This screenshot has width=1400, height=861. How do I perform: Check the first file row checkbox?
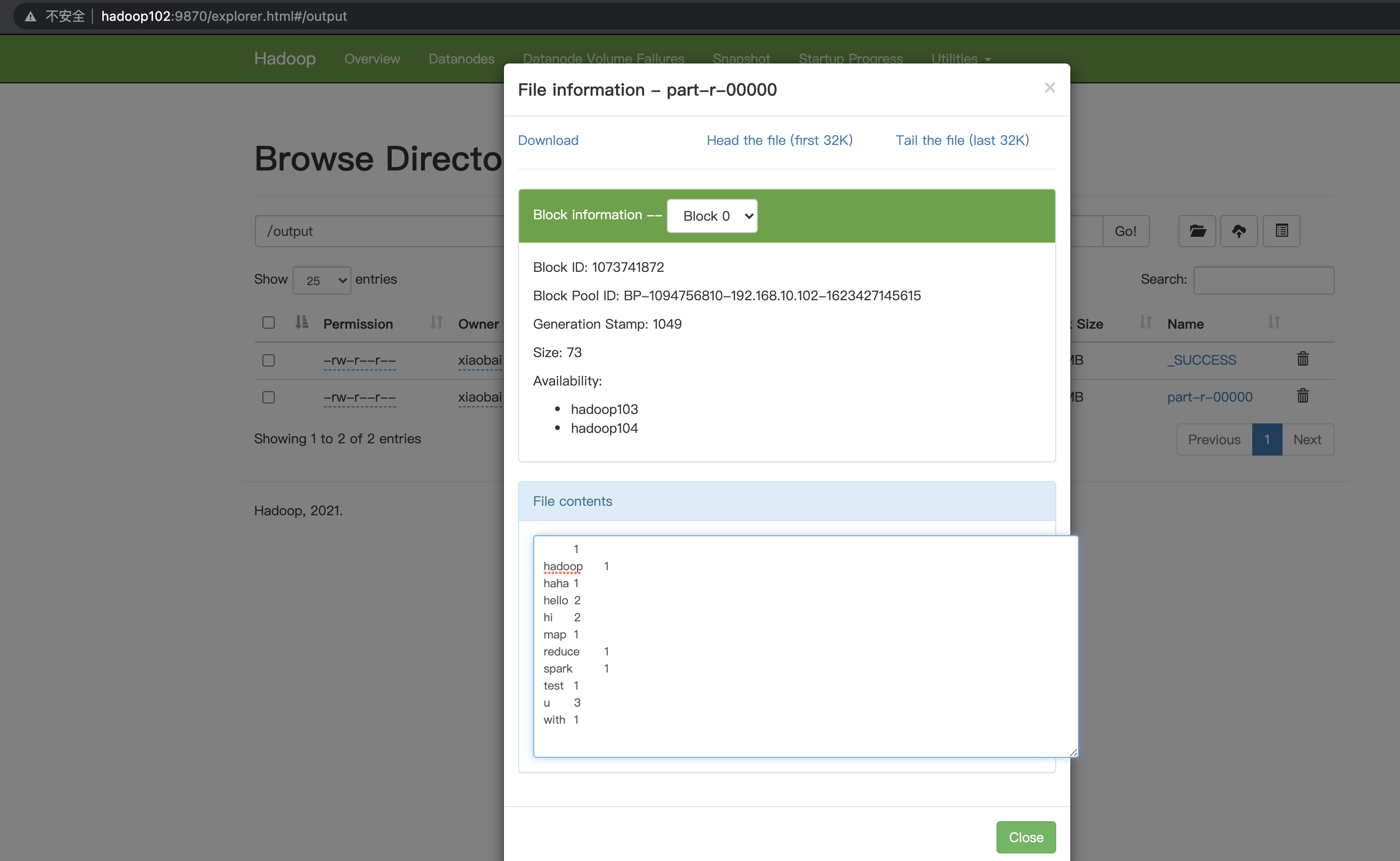(268, 360)
